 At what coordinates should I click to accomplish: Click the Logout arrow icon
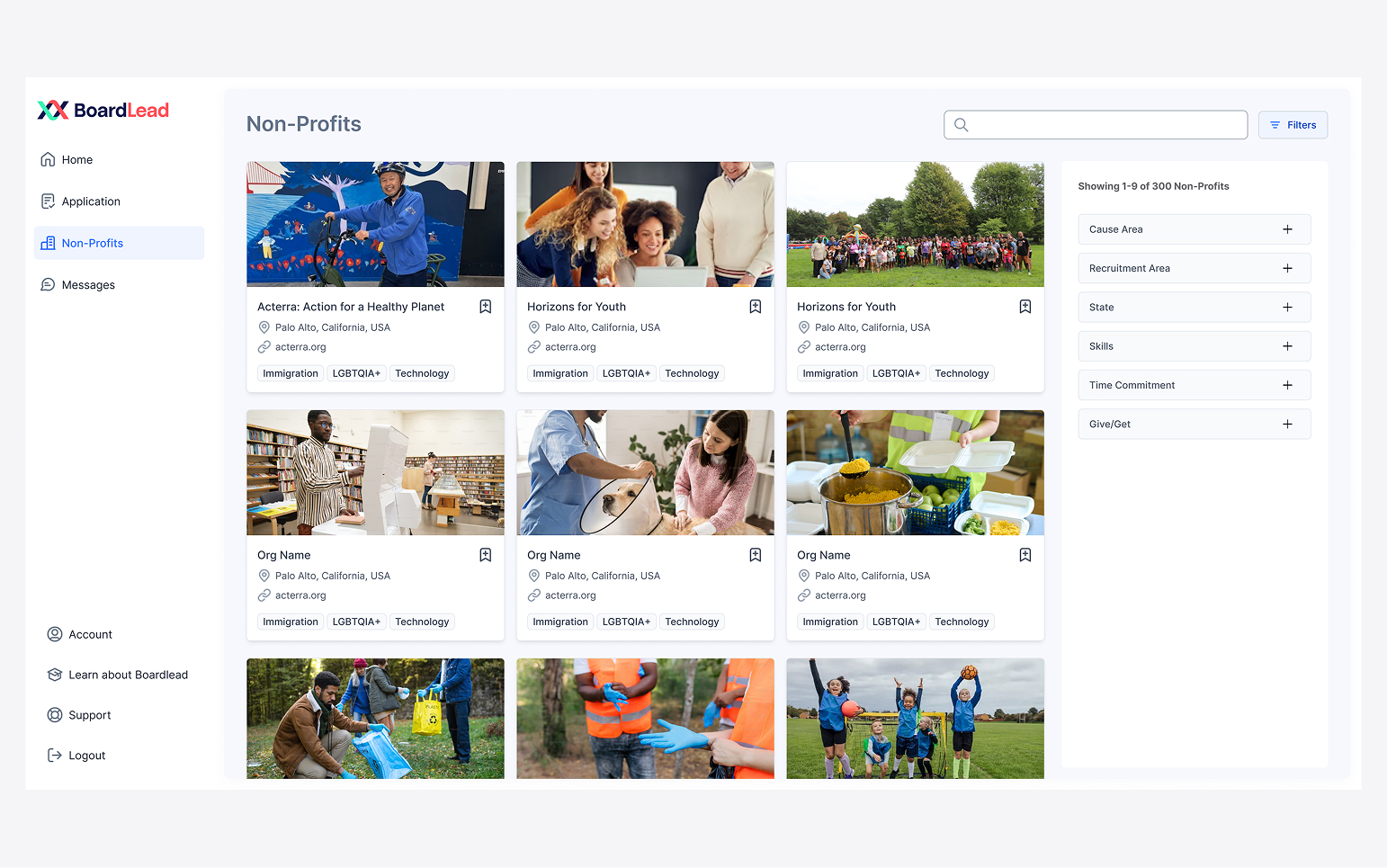tap(55, 756)
